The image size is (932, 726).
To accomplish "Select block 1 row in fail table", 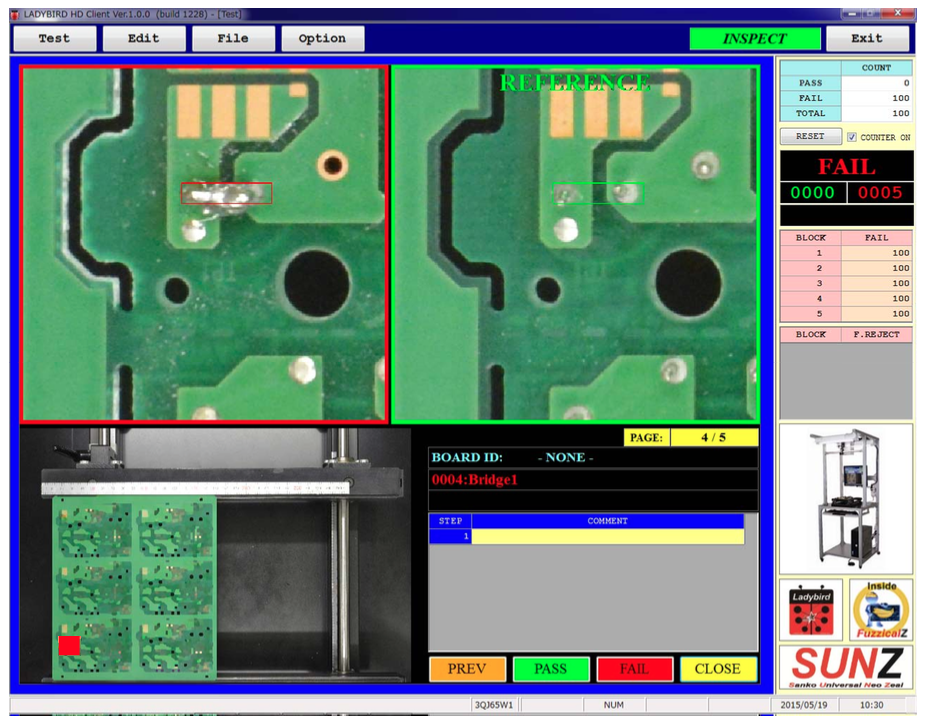I will 846,253.
